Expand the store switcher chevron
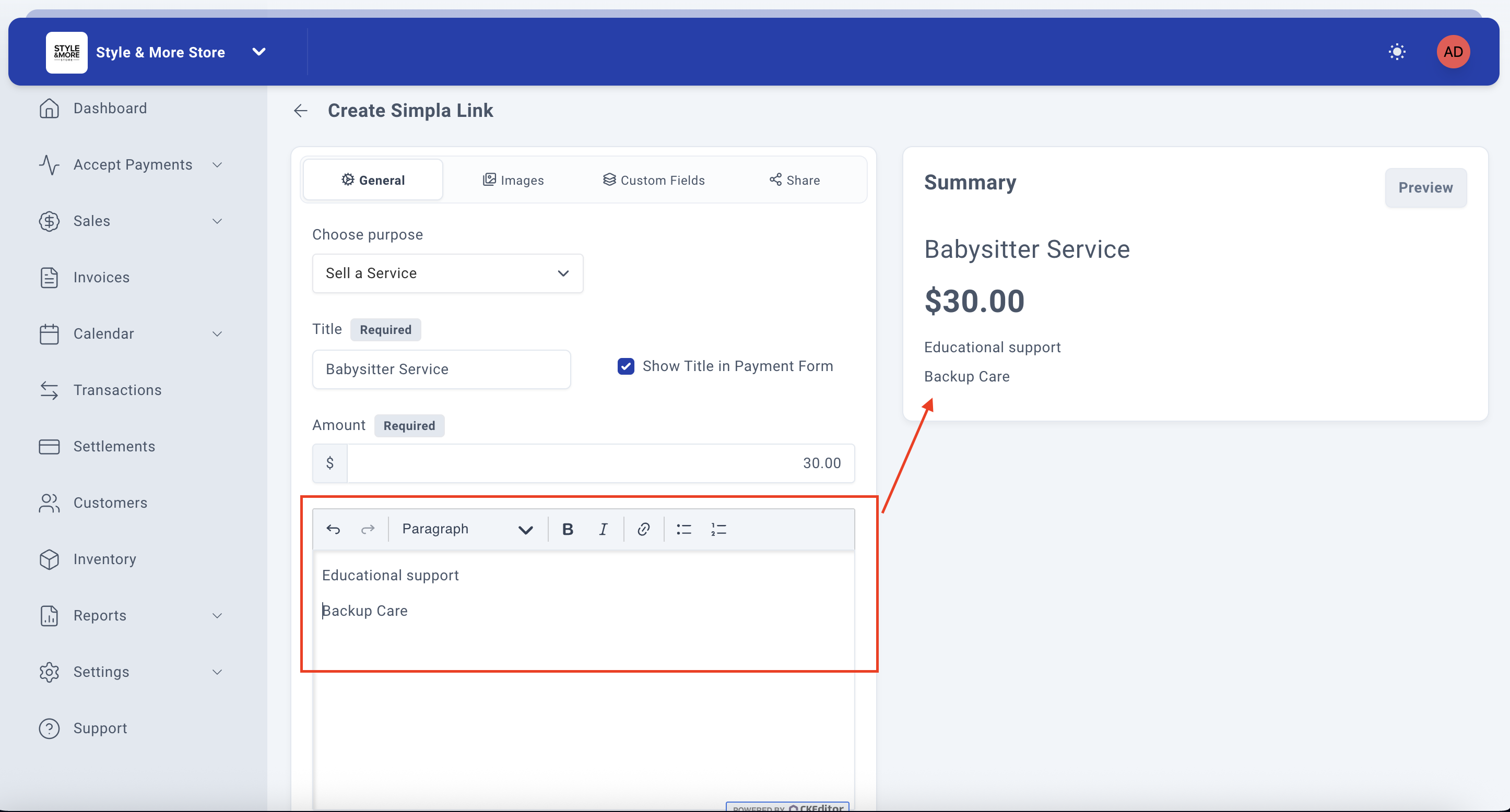Viewport: 1510px width, 812px height. tap(258, 52)
